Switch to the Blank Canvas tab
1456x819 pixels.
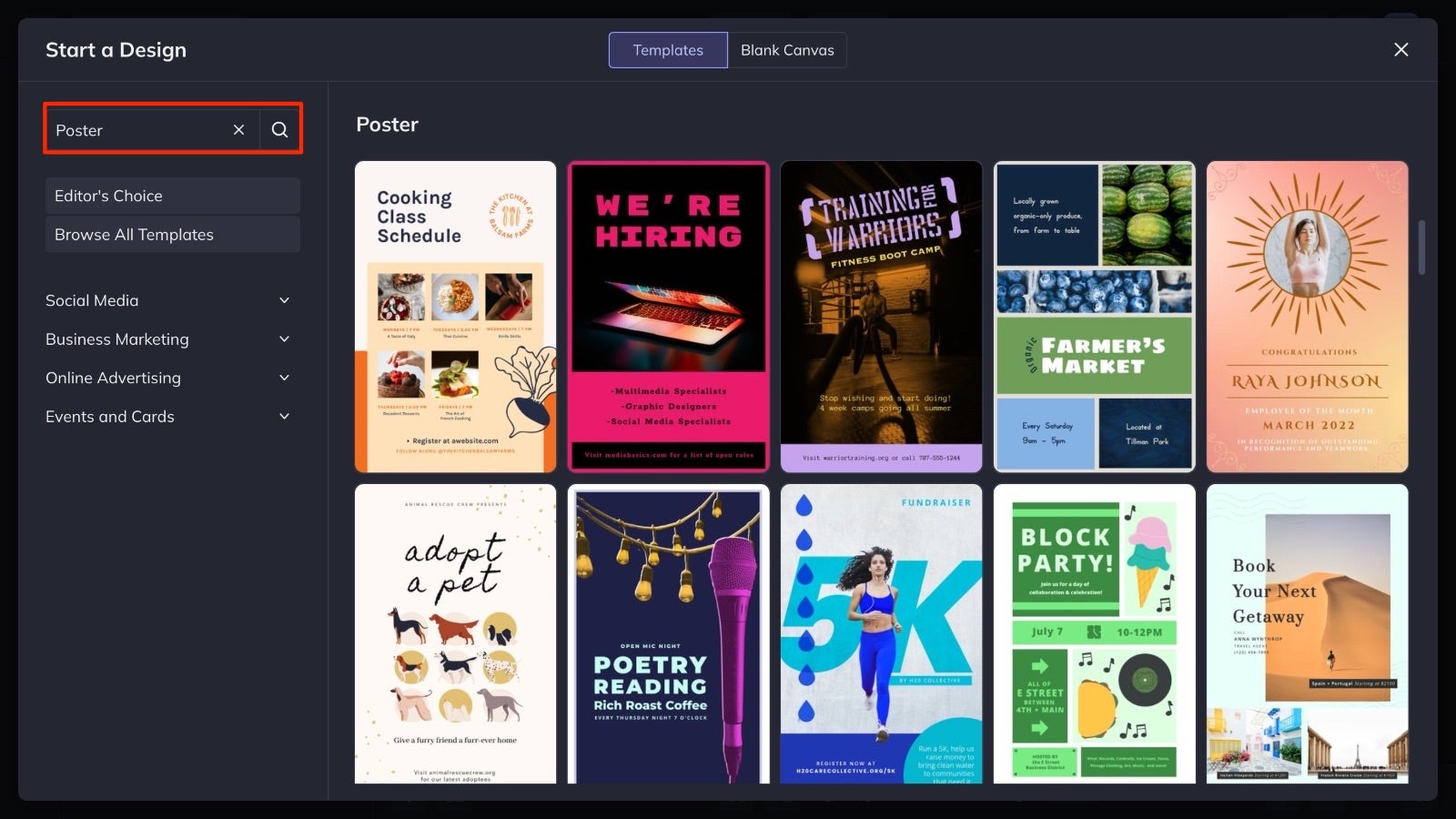click(787, 50)
